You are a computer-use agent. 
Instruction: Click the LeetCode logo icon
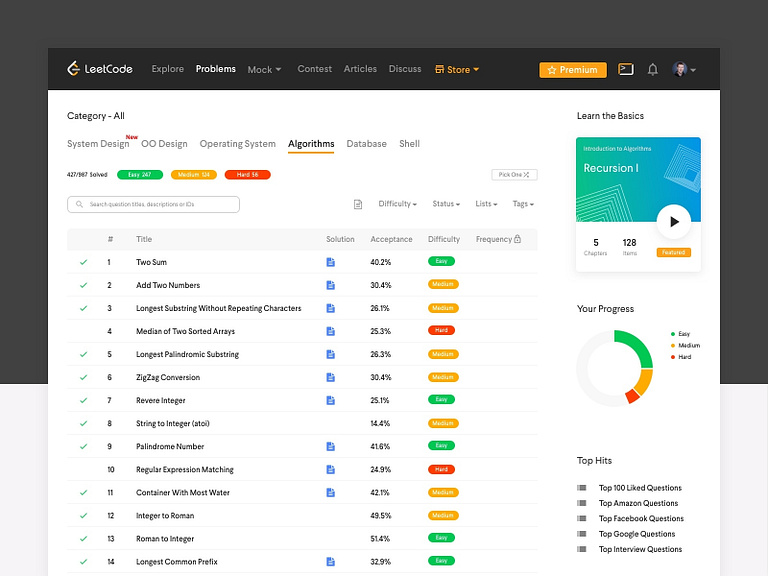point(73,69)
